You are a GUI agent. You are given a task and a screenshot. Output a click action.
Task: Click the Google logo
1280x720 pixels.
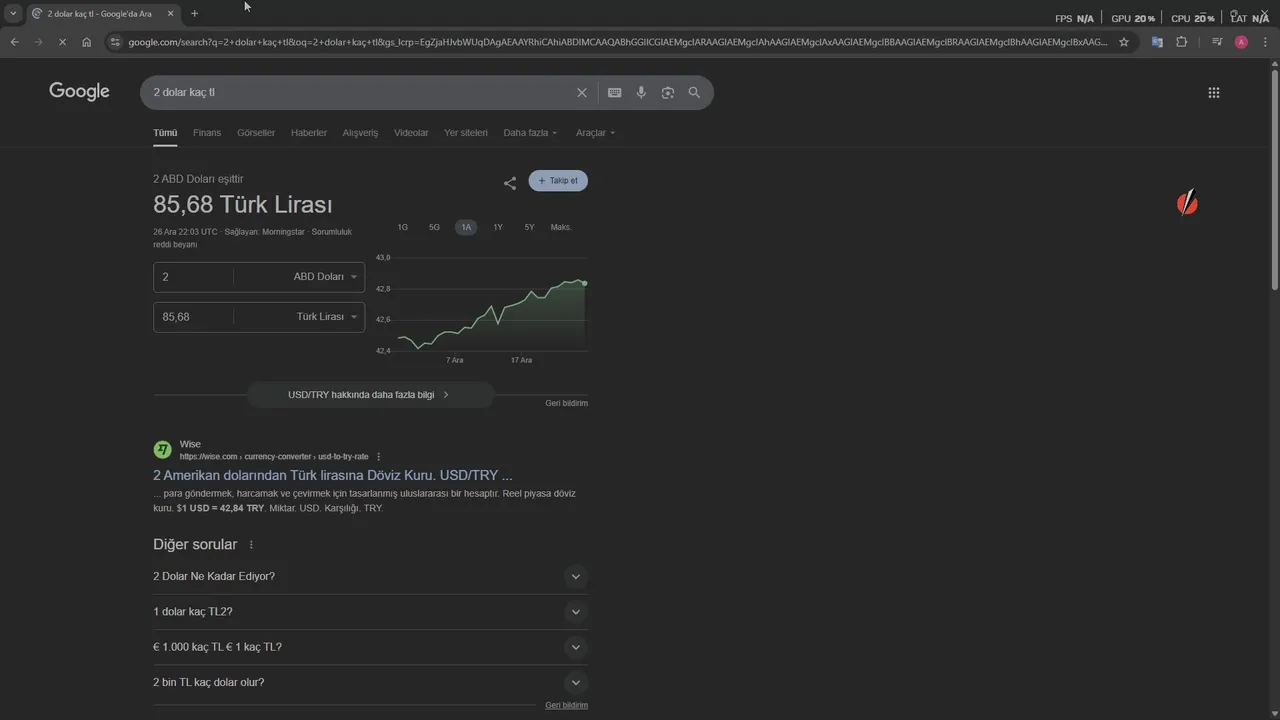[79, 91]
